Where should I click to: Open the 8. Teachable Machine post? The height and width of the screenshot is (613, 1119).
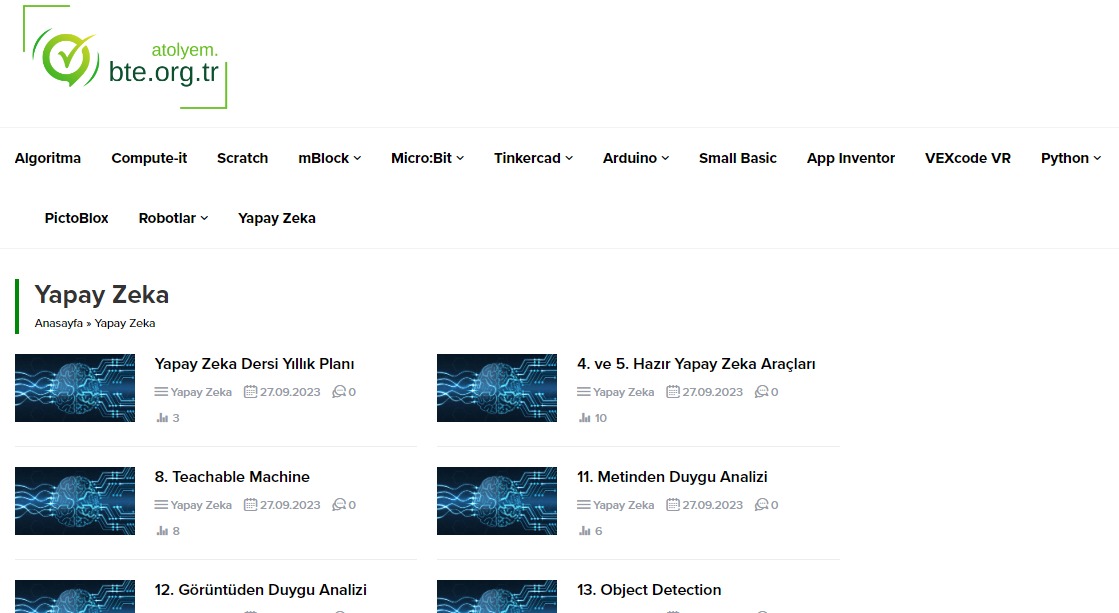click(232, 476)
